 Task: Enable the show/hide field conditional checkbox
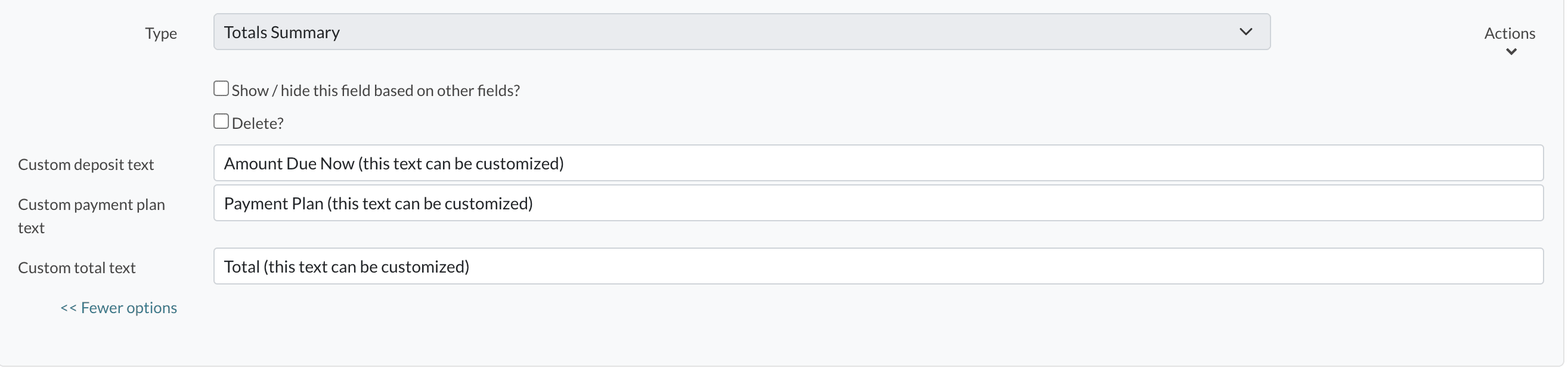pos(221,89)
